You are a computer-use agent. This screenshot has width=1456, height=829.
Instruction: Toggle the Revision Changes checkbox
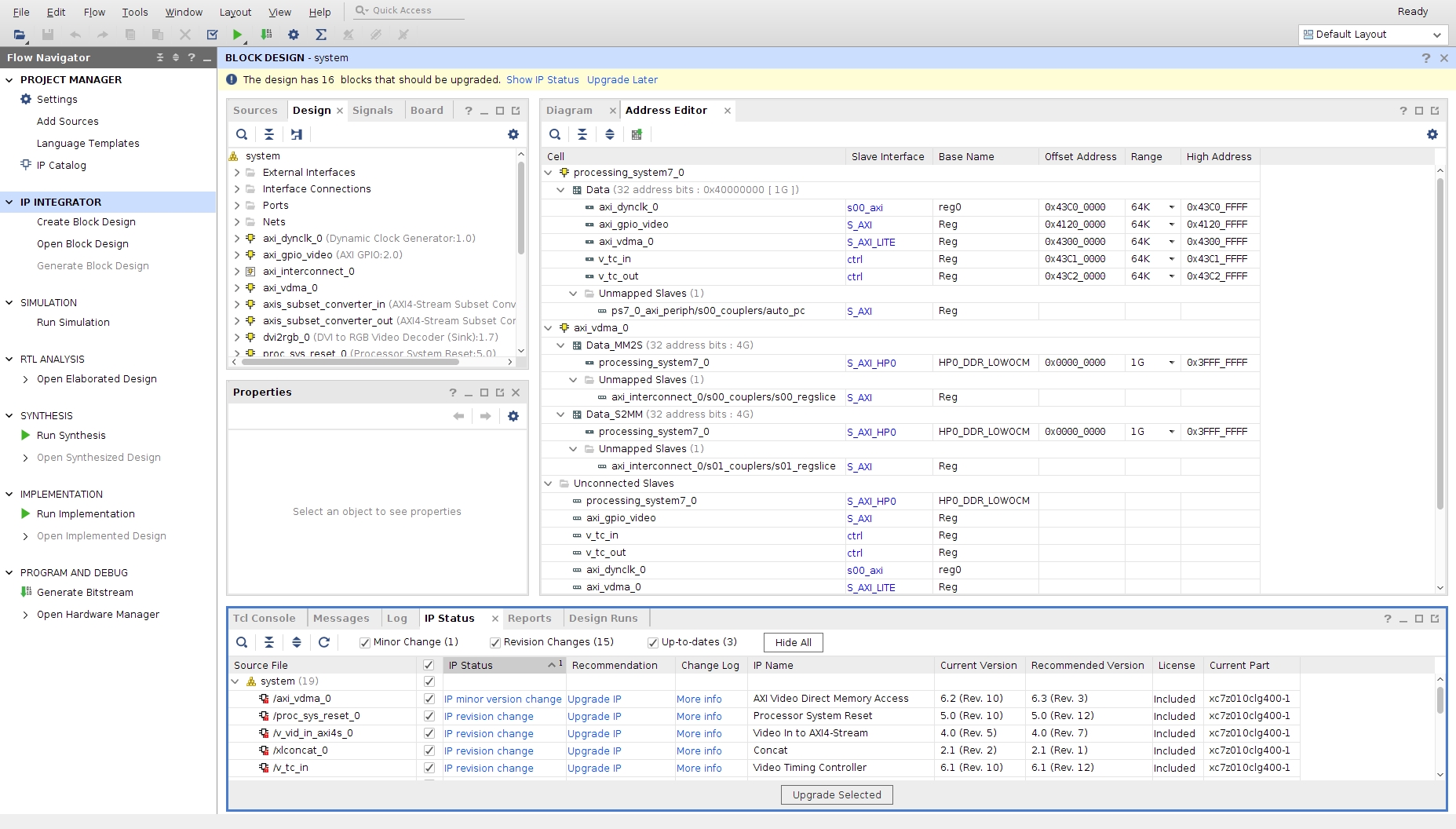coord(495,642)
